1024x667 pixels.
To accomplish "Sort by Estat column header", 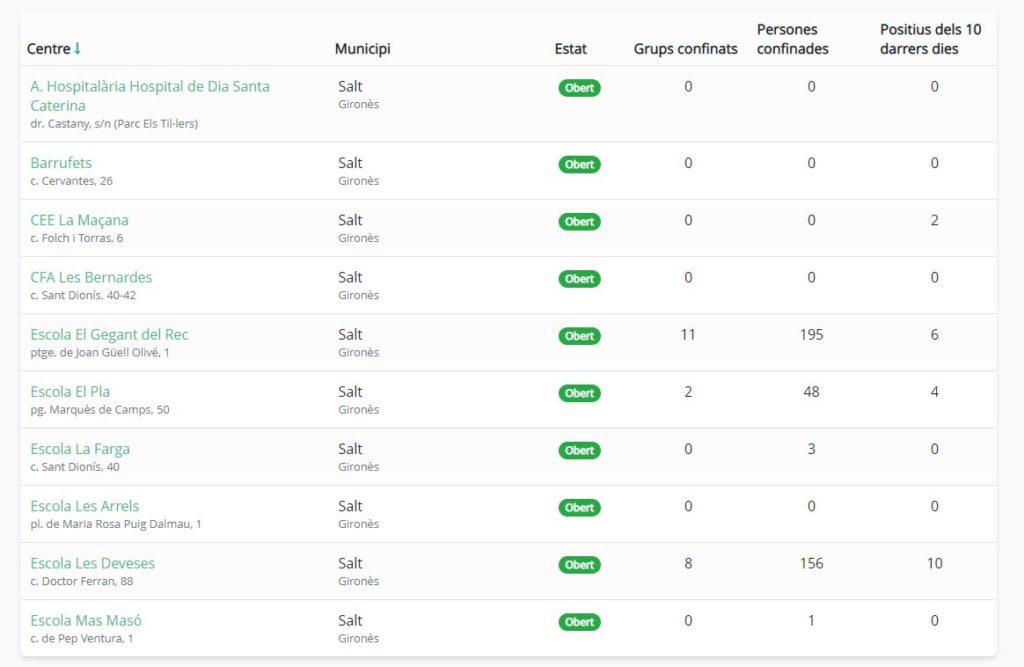I will click(x=570, y=49).
